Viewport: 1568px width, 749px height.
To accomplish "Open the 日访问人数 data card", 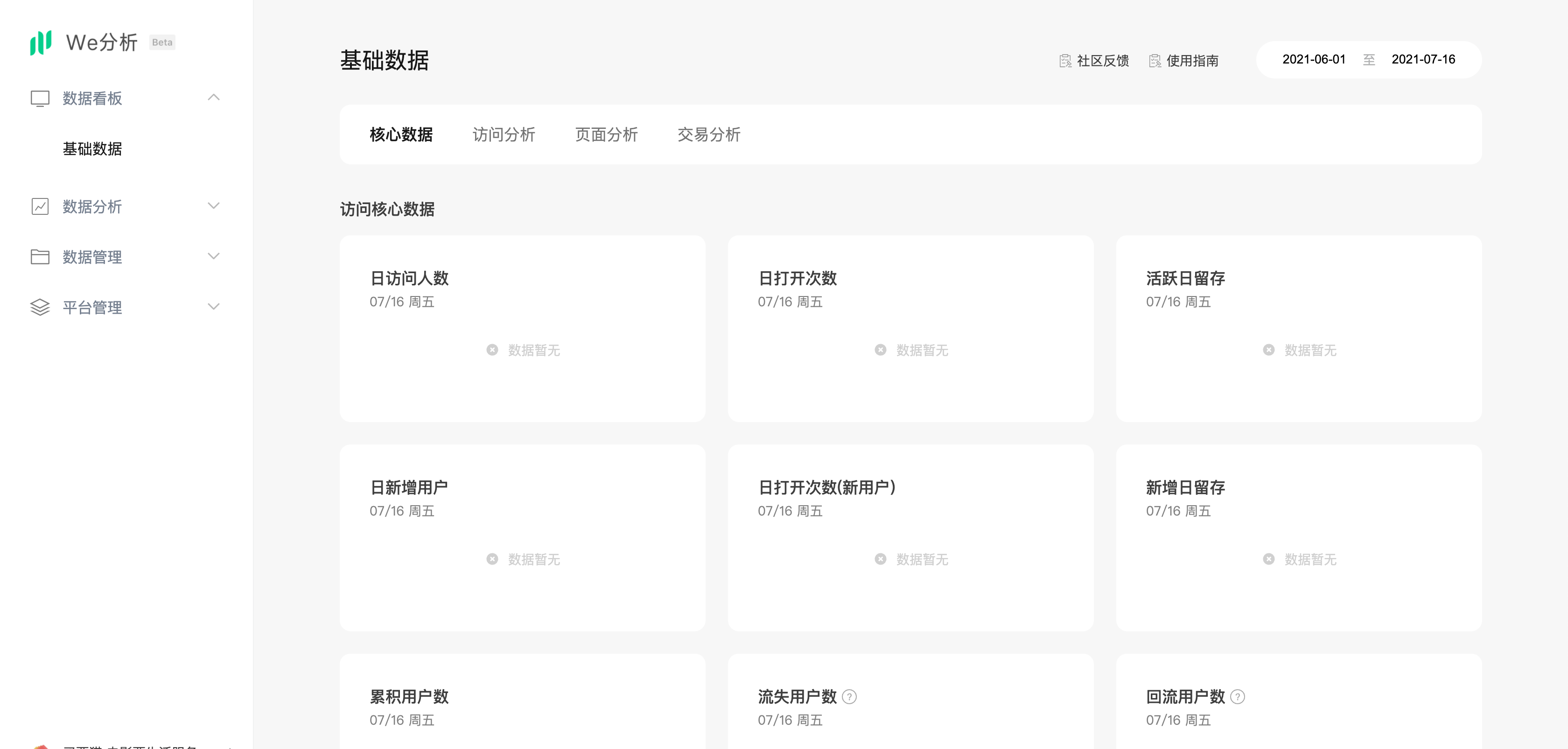I will pyautogui.click(x=522, y=329).
